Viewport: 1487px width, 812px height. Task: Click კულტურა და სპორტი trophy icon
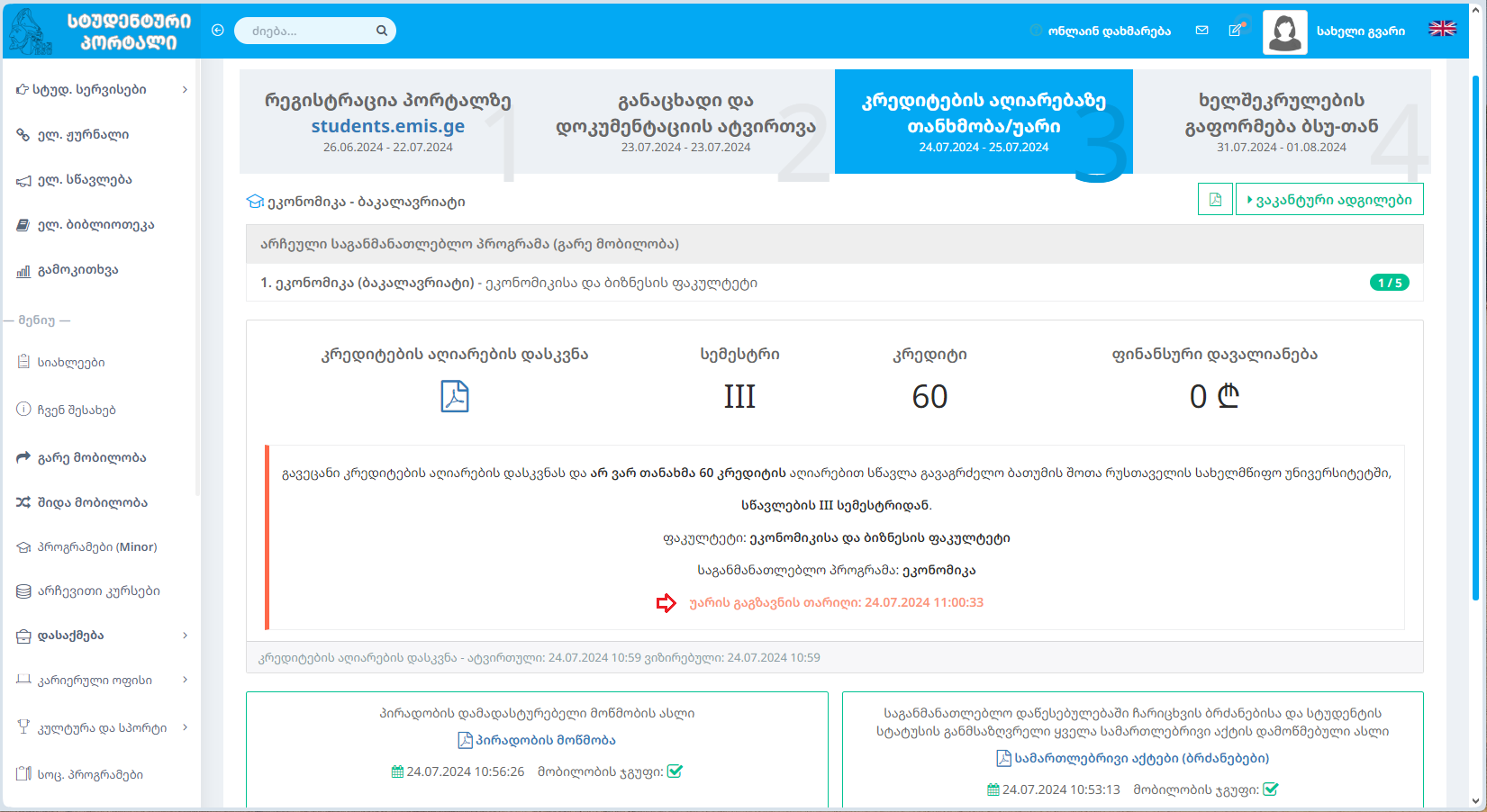tap(23, 726)
